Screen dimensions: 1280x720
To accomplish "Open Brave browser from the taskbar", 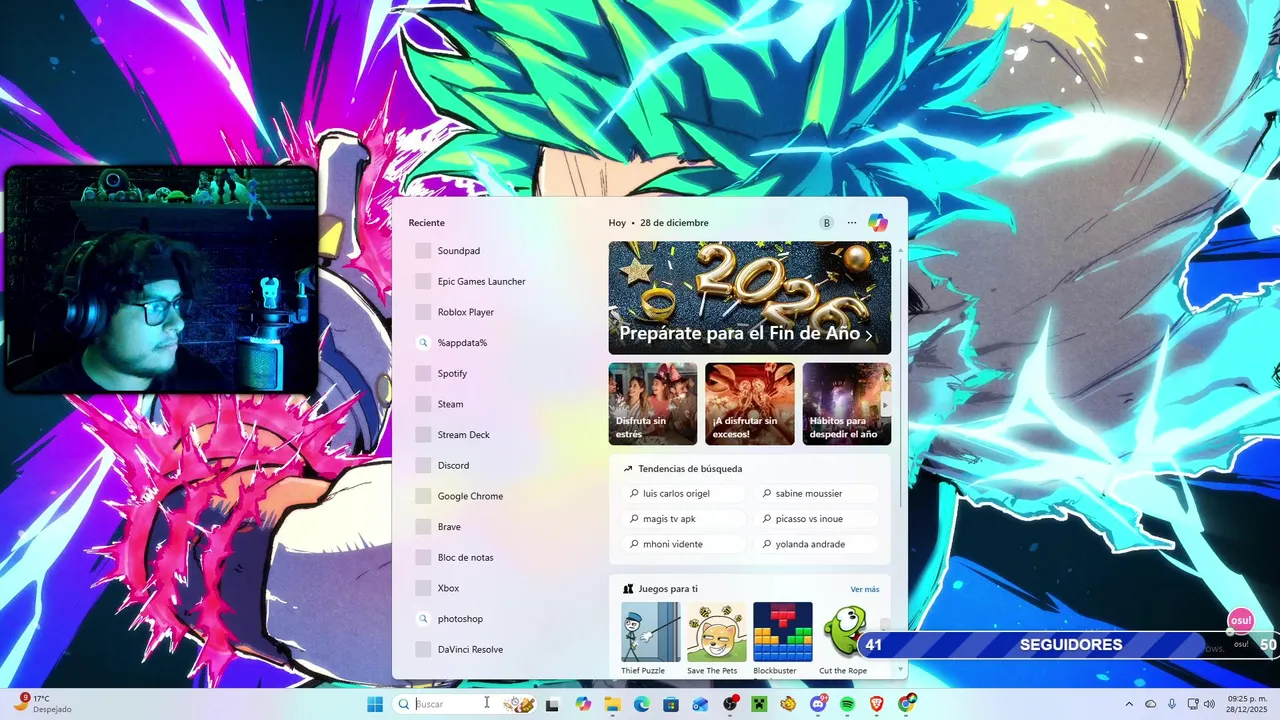I will pos(877,704).
